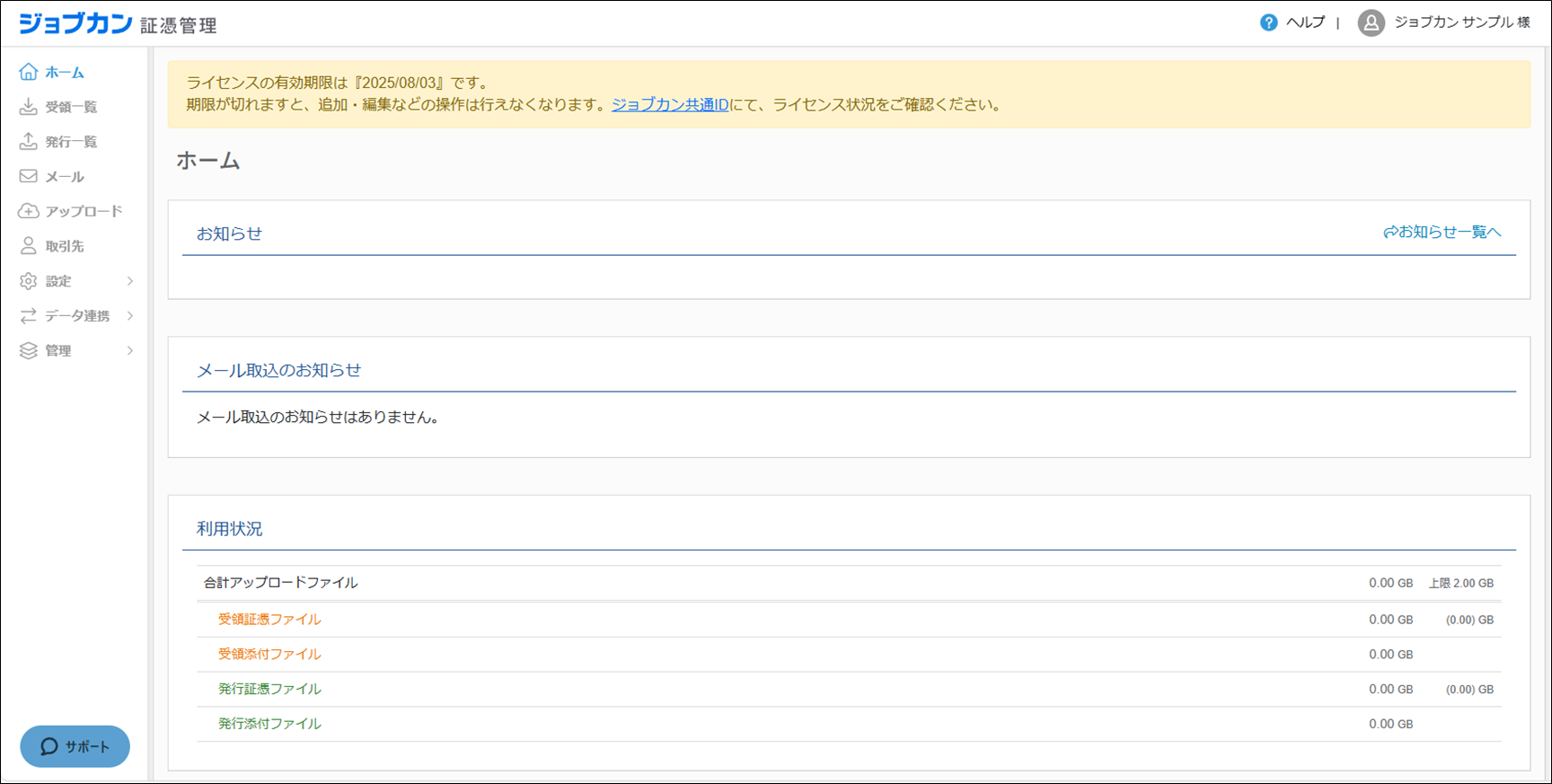Select 取引先 in the sidebar menu
Image resolution: width=1552 pixels, height=784 pixels.
pyautogui.click(x=65, y=246)
